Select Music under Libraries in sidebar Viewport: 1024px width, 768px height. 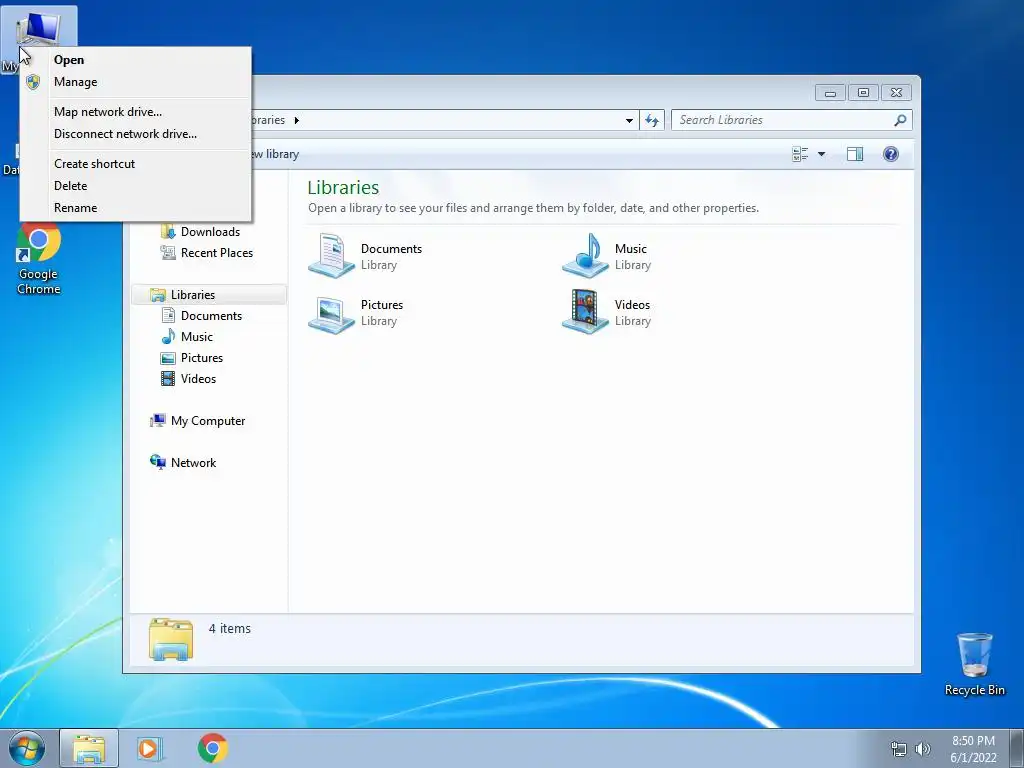tap(187, 337)
